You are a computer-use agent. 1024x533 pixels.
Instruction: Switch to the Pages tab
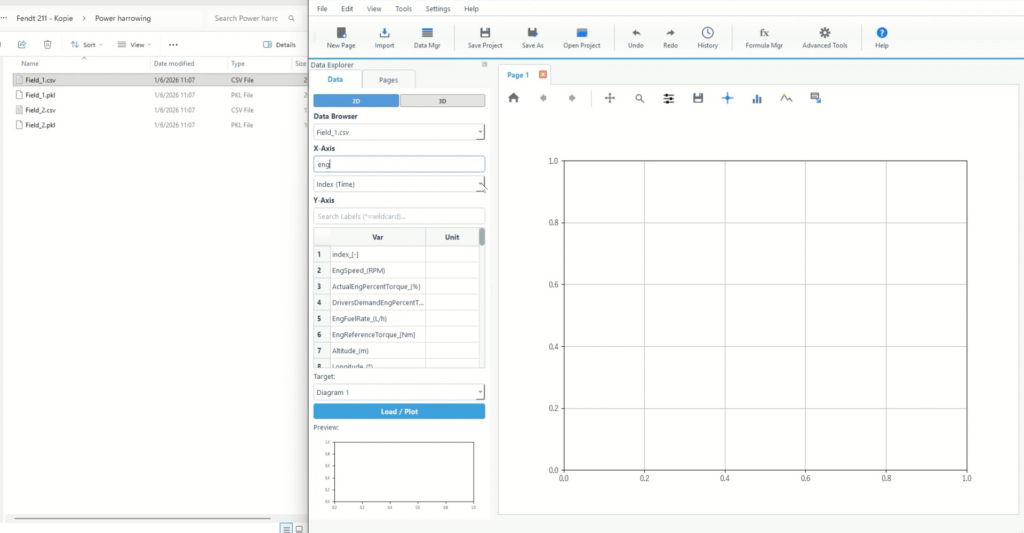click(x=388, y=79)
